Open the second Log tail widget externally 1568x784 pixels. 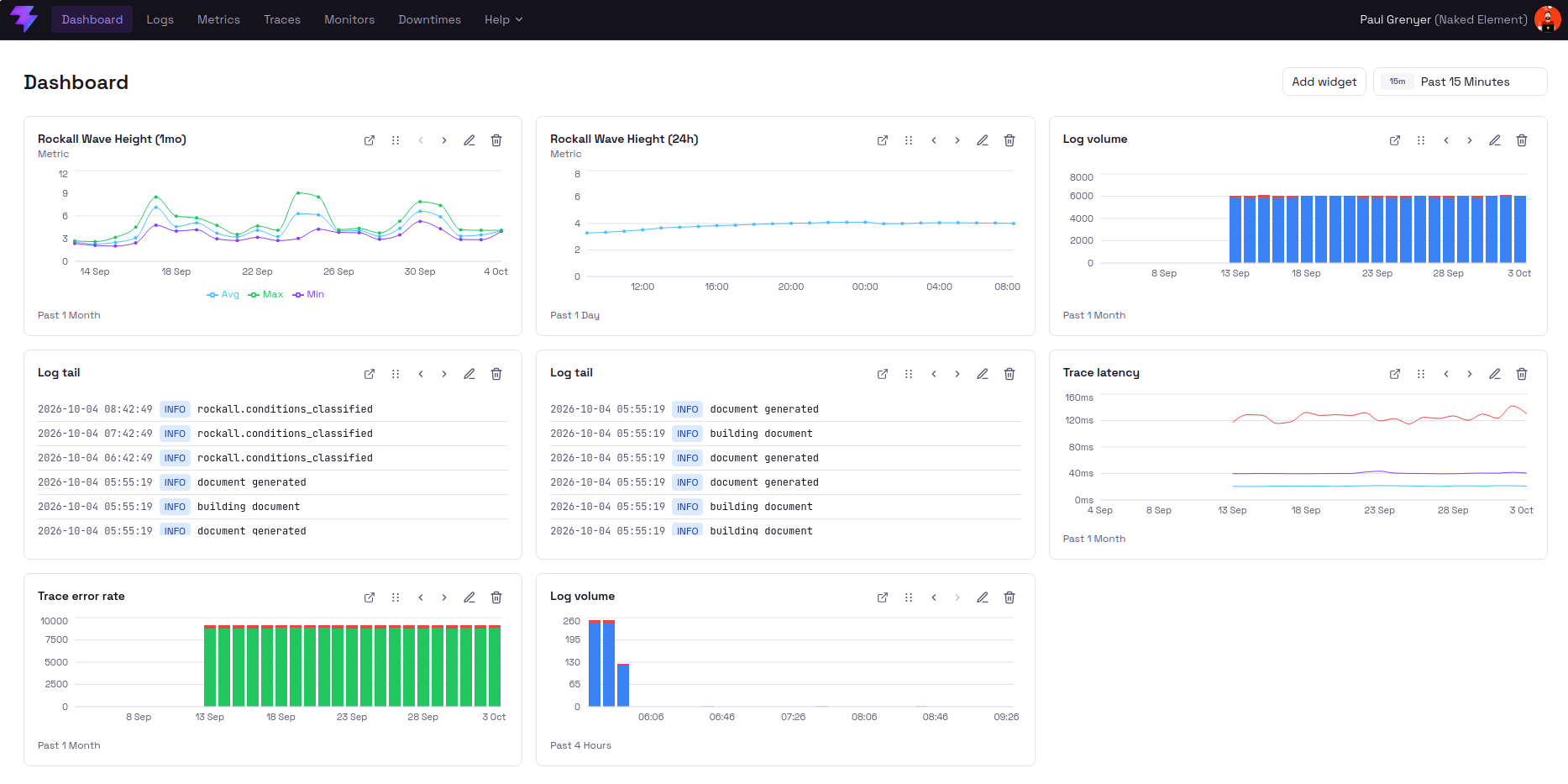(x=883, y=374)
